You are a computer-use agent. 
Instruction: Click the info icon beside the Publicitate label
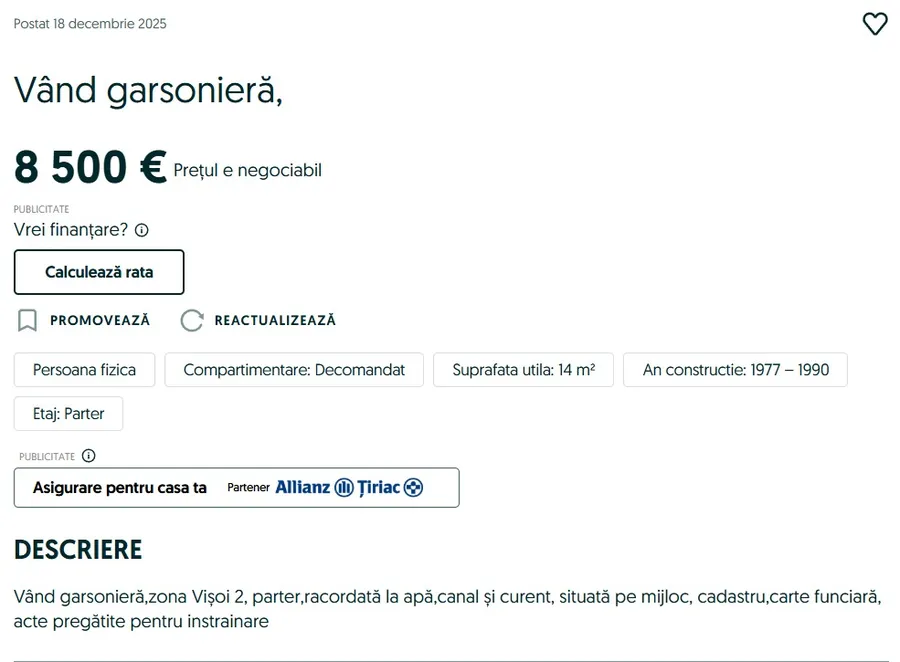tap(89, 455)
